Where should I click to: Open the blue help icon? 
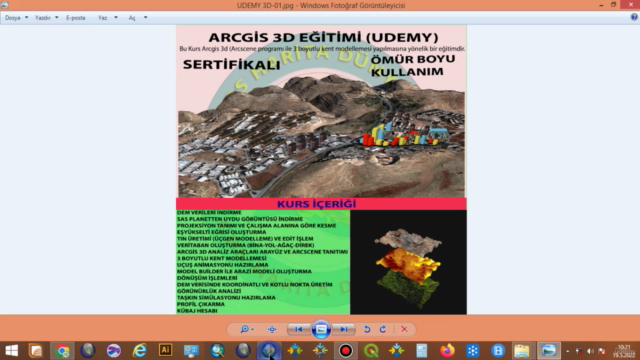click(634, 17)
